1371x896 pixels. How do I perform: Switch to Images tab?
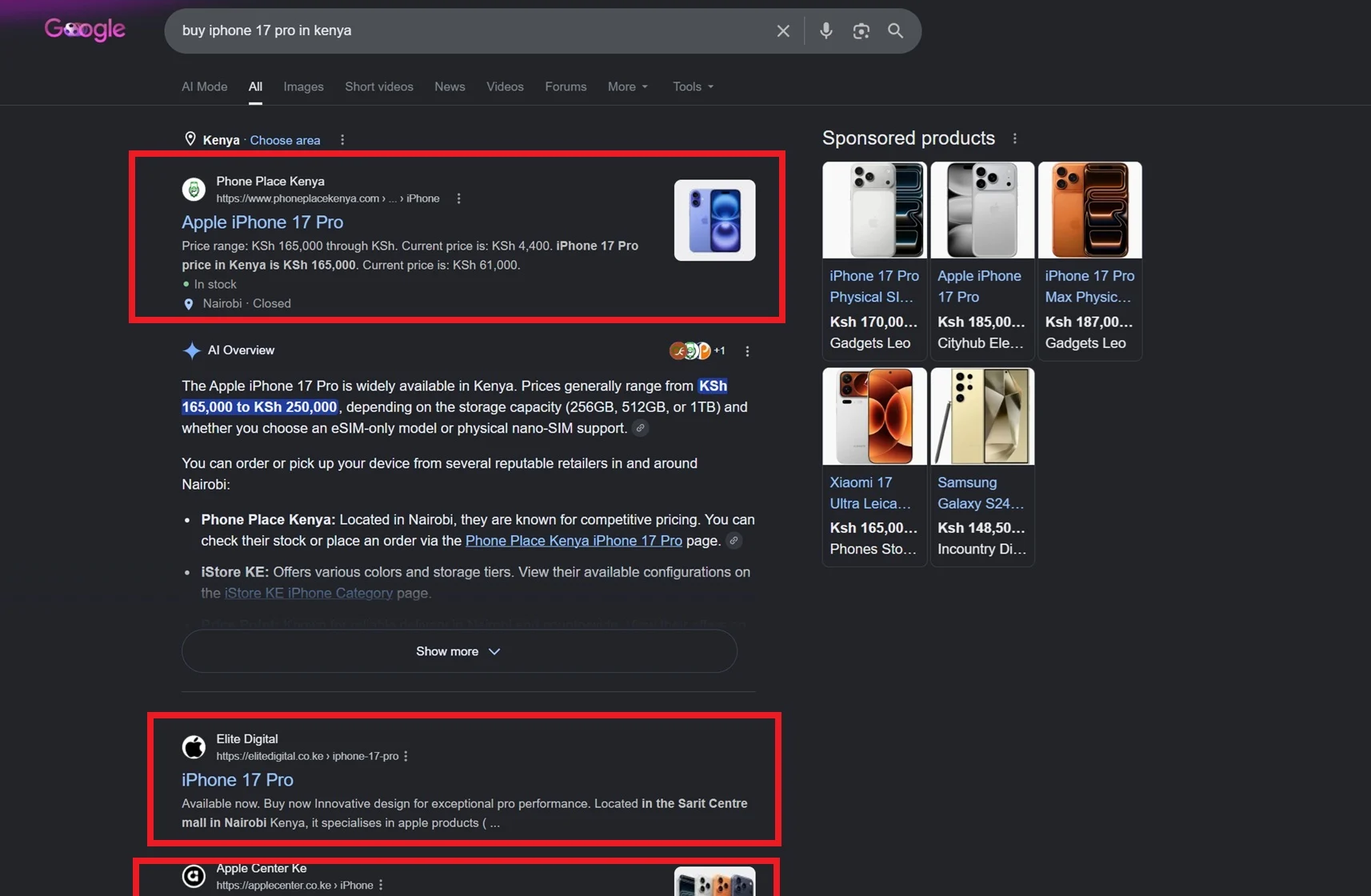click(304, 86)
